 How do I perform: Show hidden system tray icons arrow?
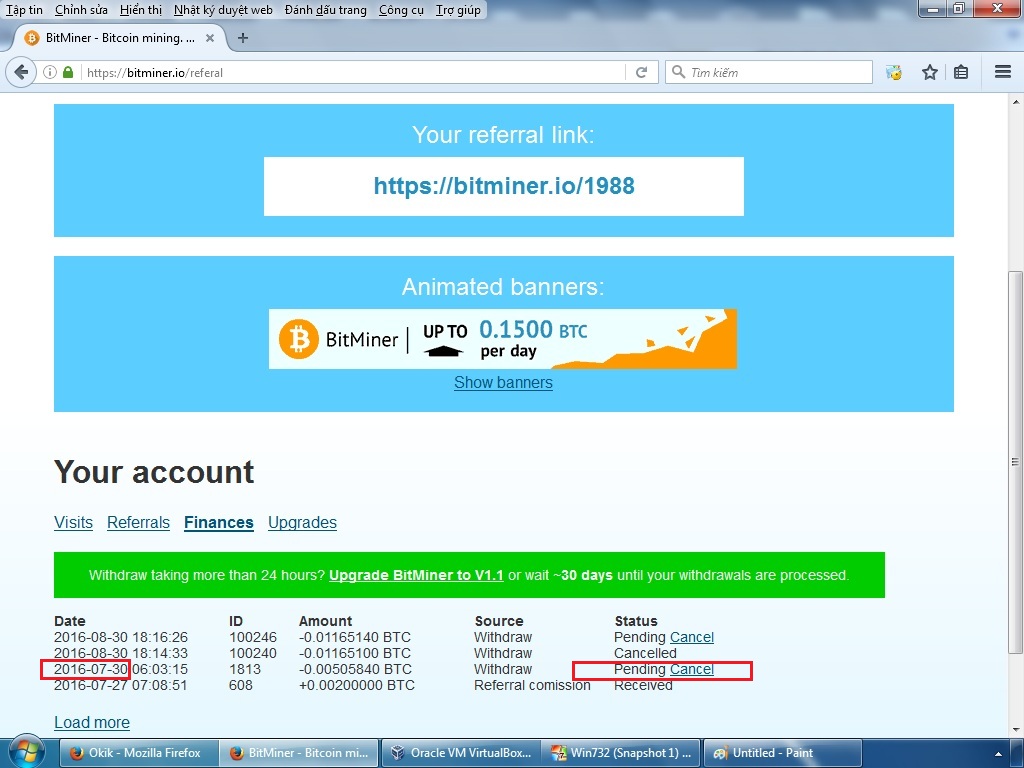click(x=998, y=754)
